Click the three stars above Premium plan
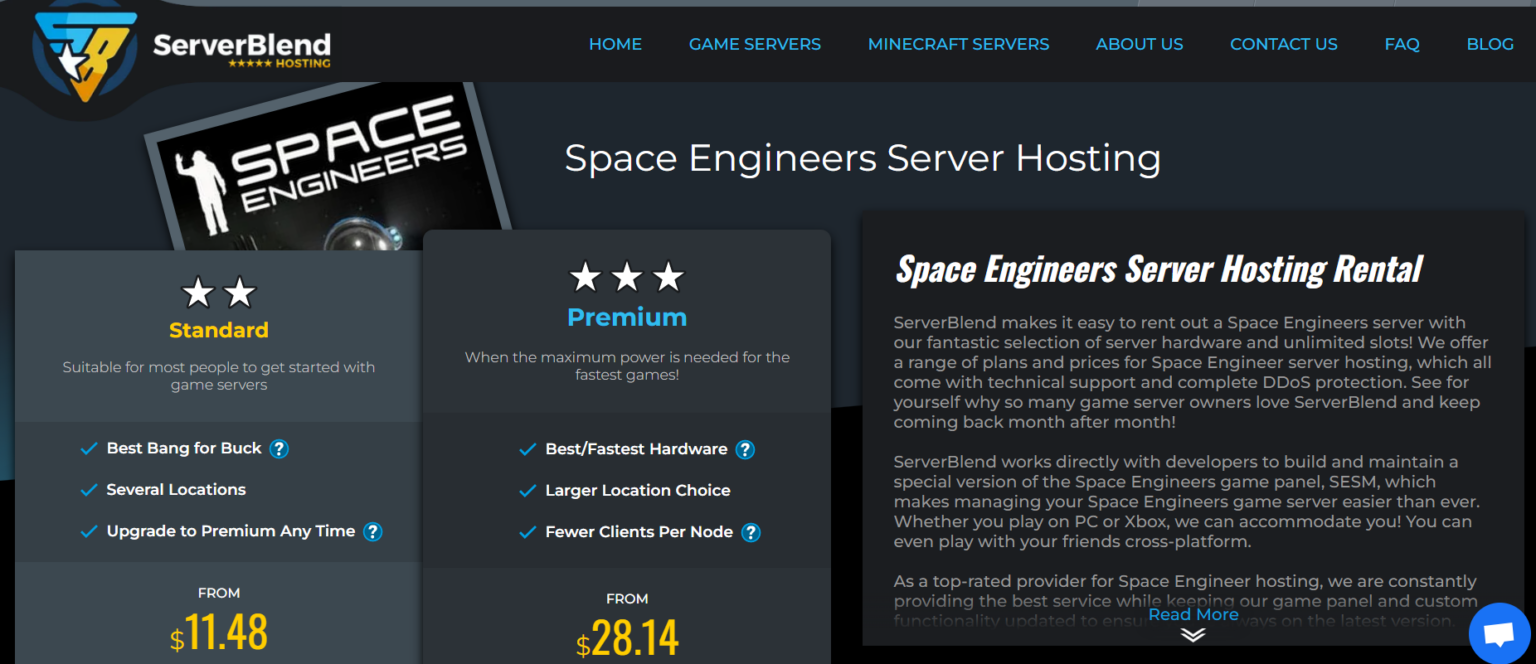1536x664 pixels. click(627, 277)
